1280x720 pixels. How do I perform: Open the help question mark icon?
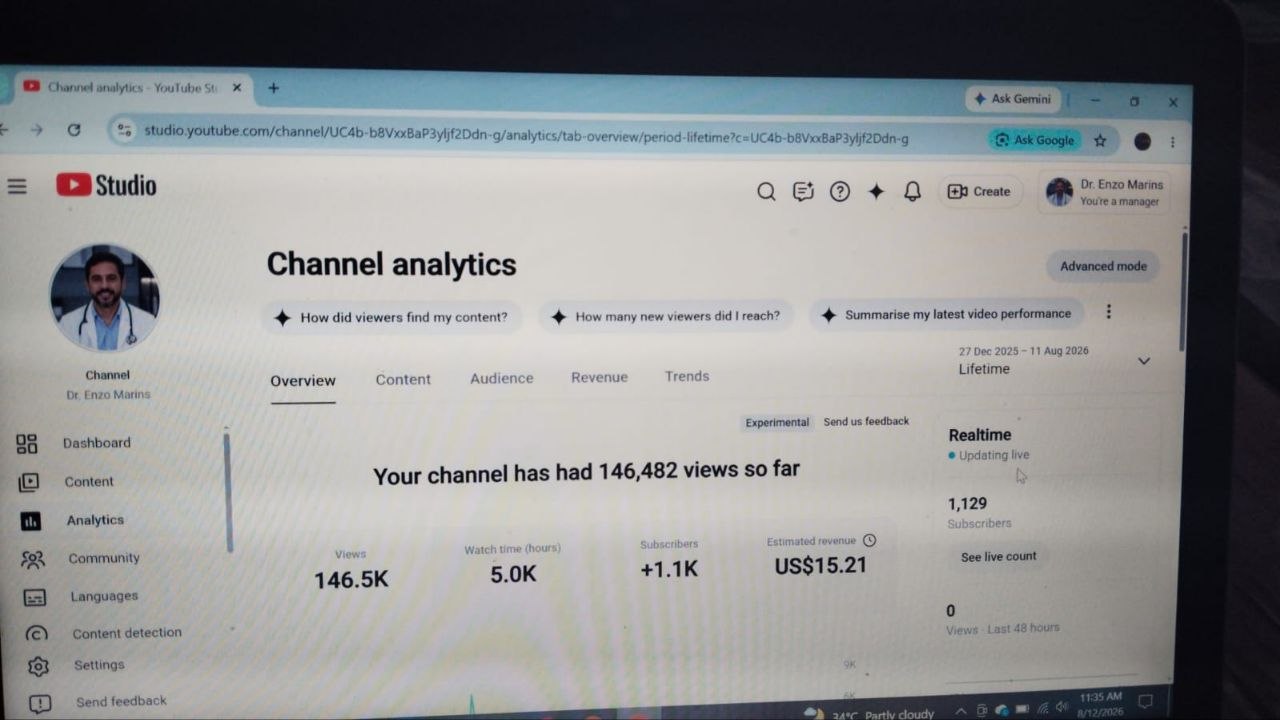tap(840, 191)
